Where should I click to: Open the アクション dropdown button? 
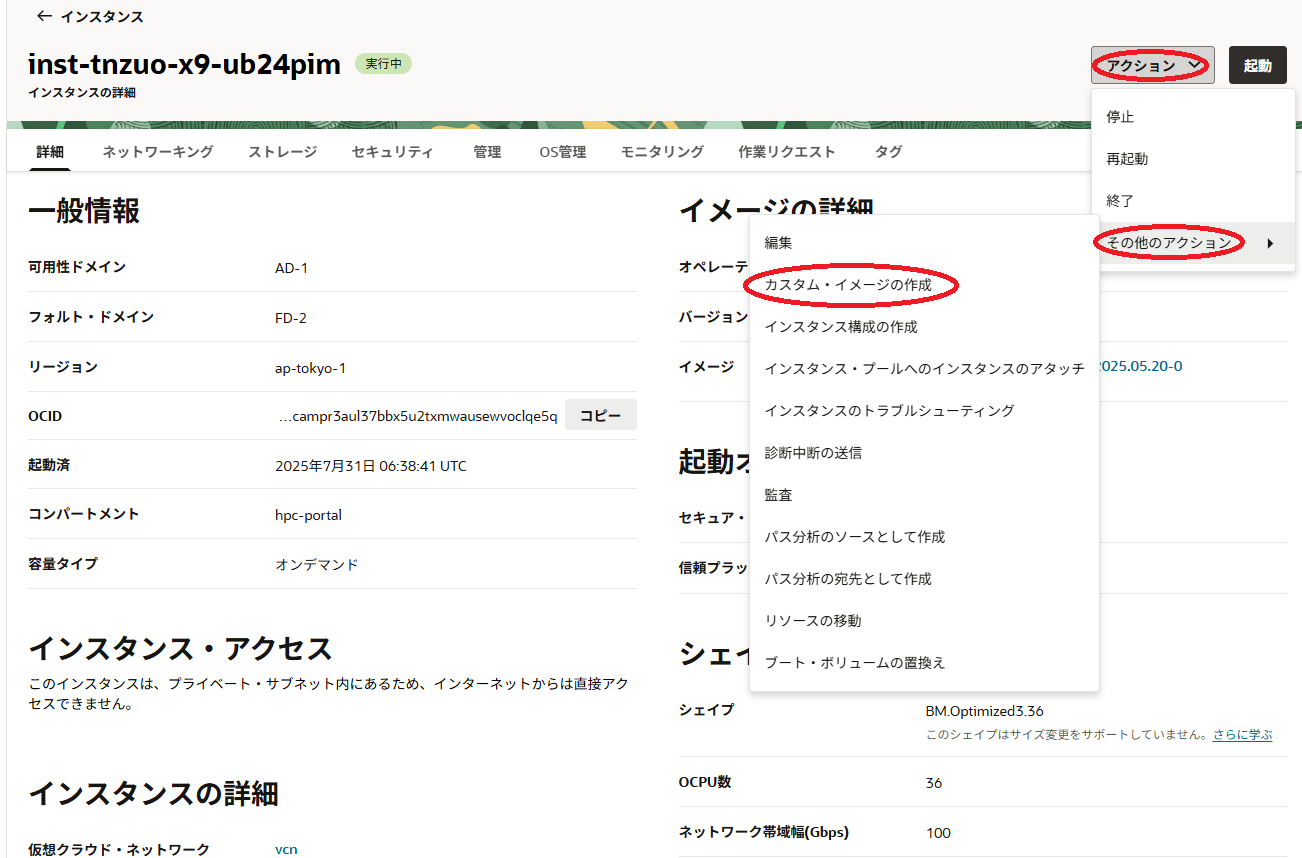tap(1152, 66)
